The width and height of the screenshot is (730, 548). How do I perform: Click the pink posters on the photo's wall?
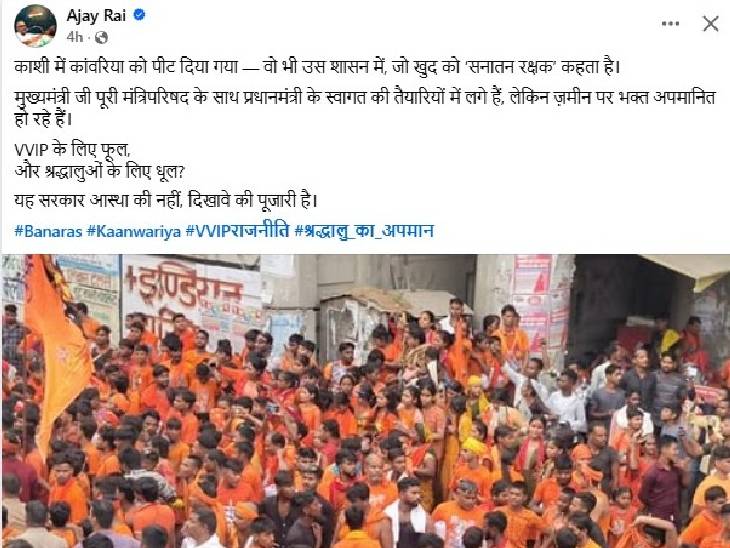click(x=534, y=303)
